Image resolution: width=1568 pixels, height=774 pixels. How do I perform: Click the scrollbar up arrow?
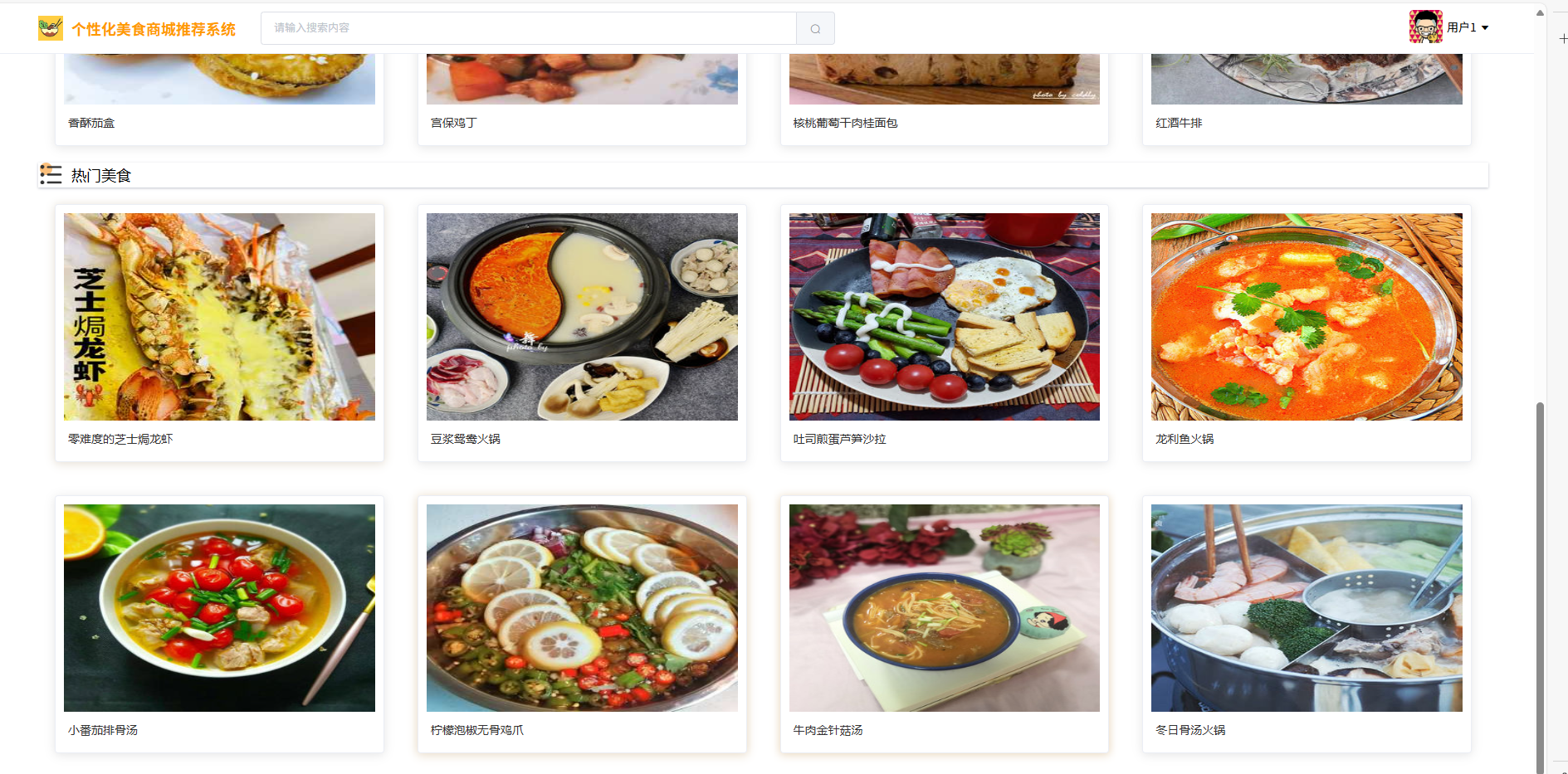[x=1540, y=12]
